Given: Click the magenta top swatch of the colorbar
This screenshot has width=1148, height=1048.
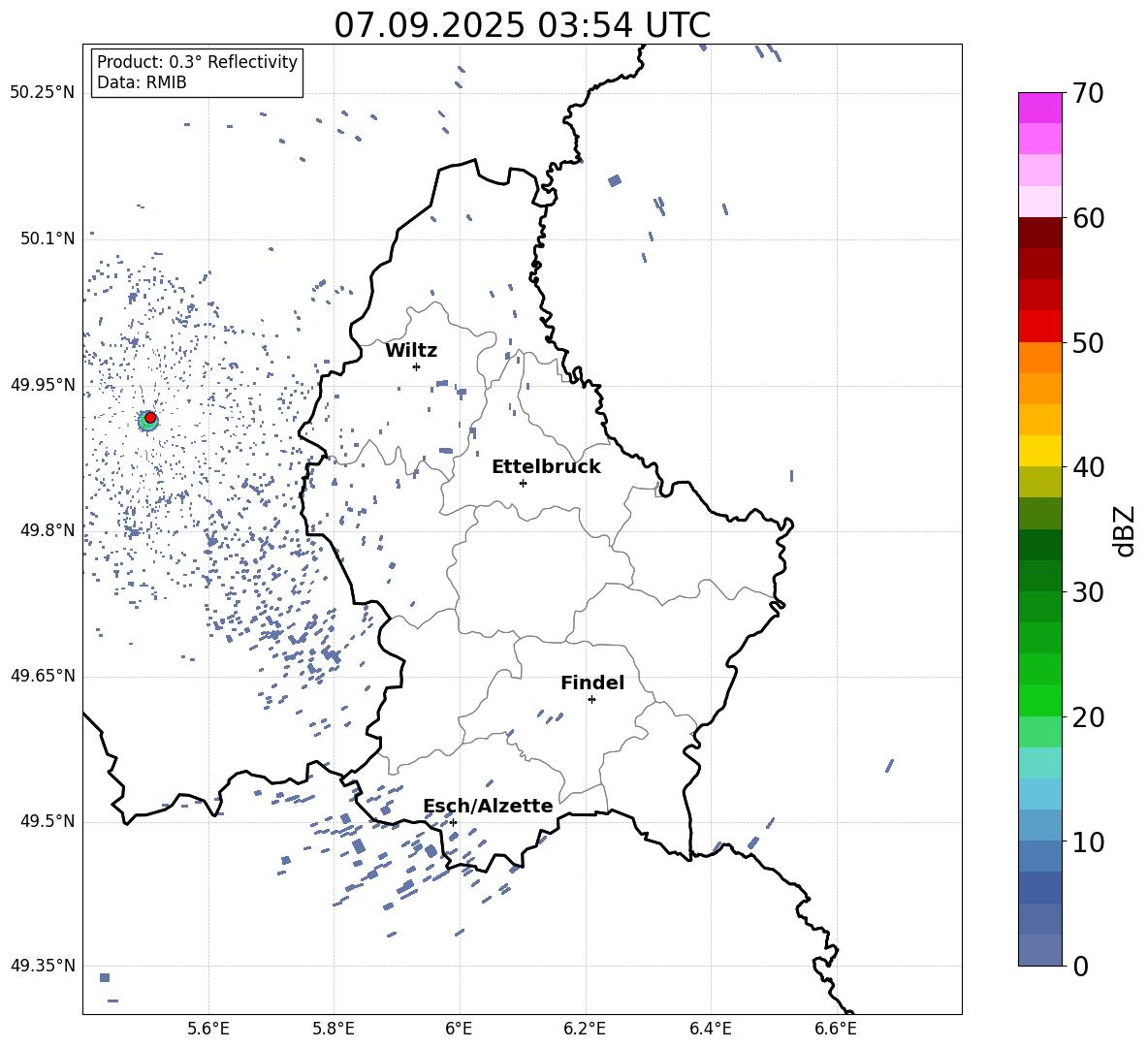Looking at the screenshot, I should (1039, 109).
